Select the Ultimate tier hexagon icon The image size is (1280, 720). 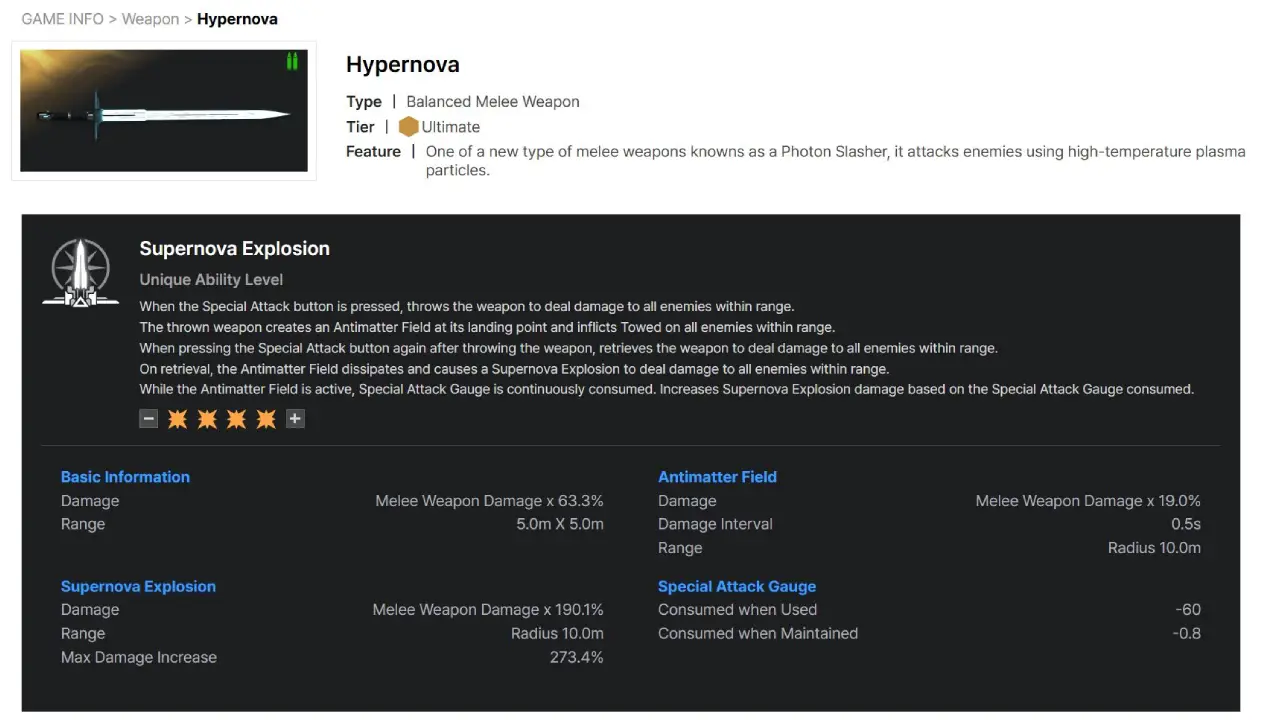click(x=409, y=127)
